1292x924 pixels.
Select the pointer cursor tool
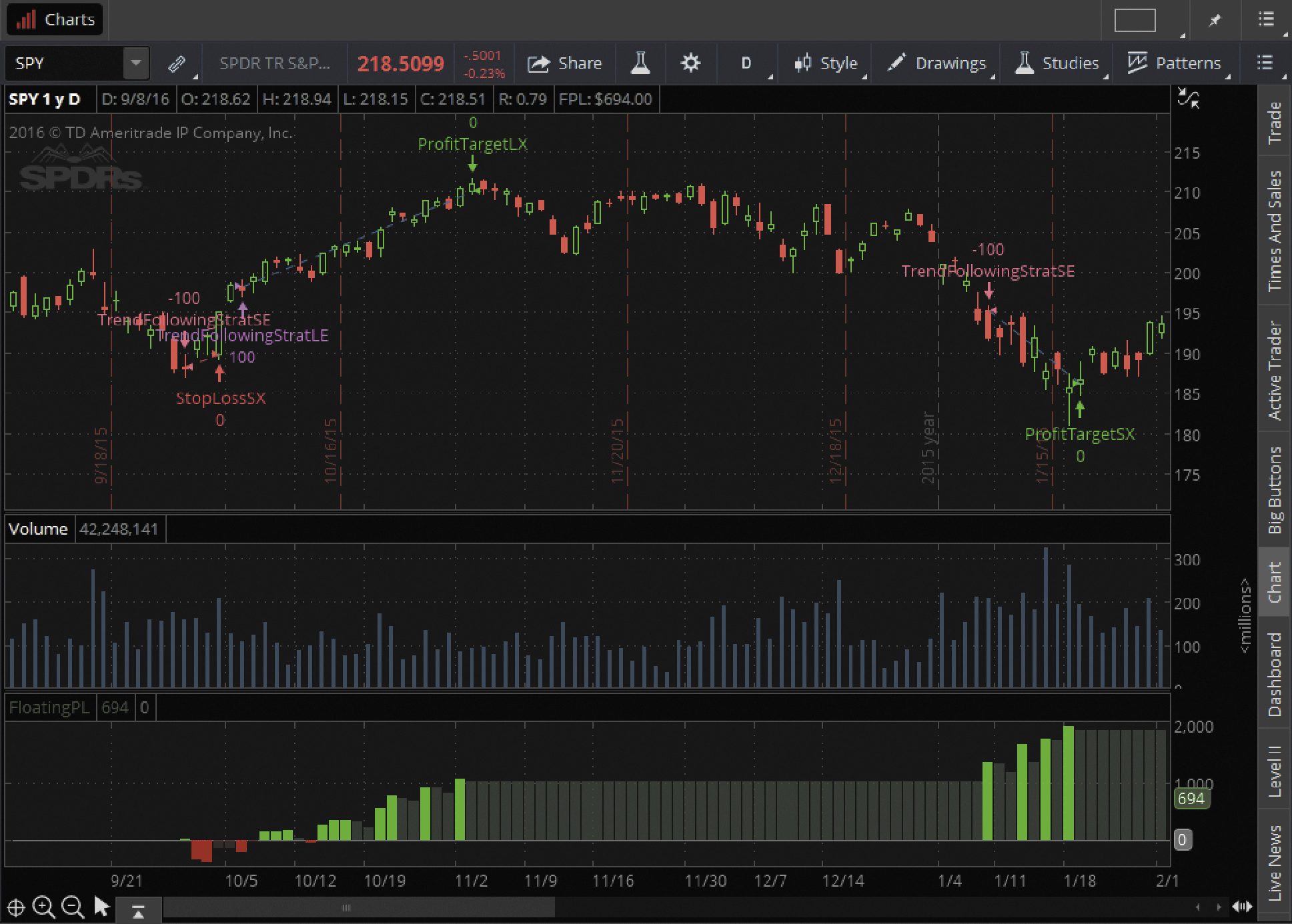[101, 907]
